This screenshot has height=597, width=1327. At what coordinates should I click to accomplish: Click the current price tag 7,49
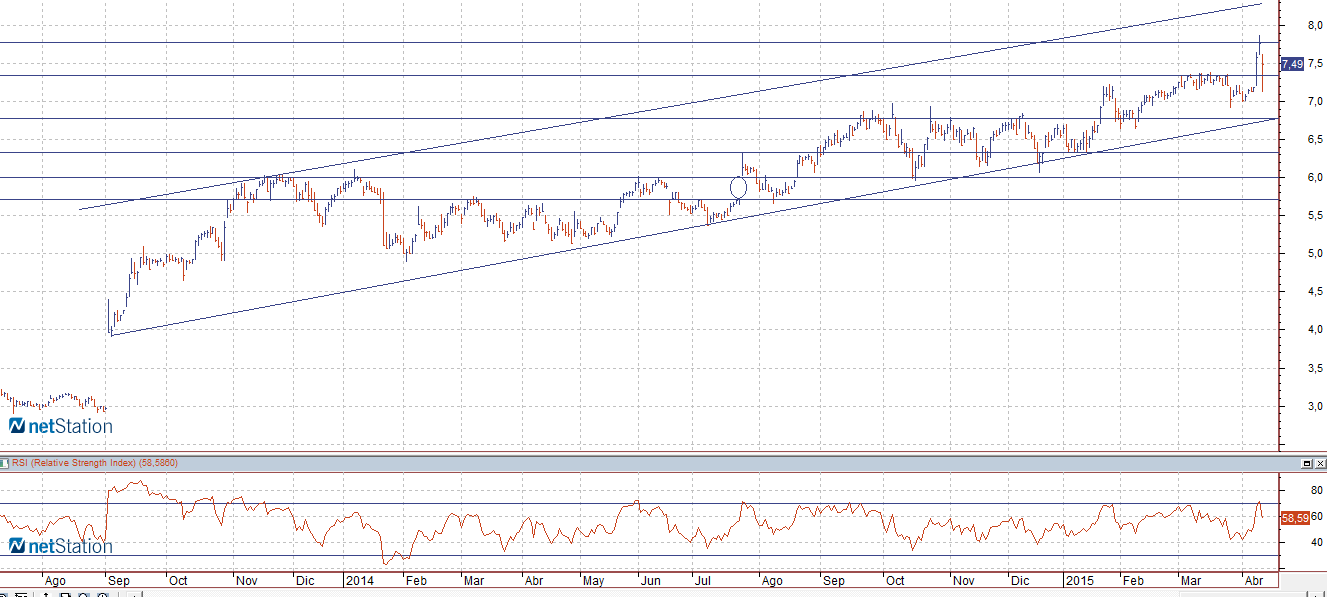pyautogui.click(x=1292, y=64)
